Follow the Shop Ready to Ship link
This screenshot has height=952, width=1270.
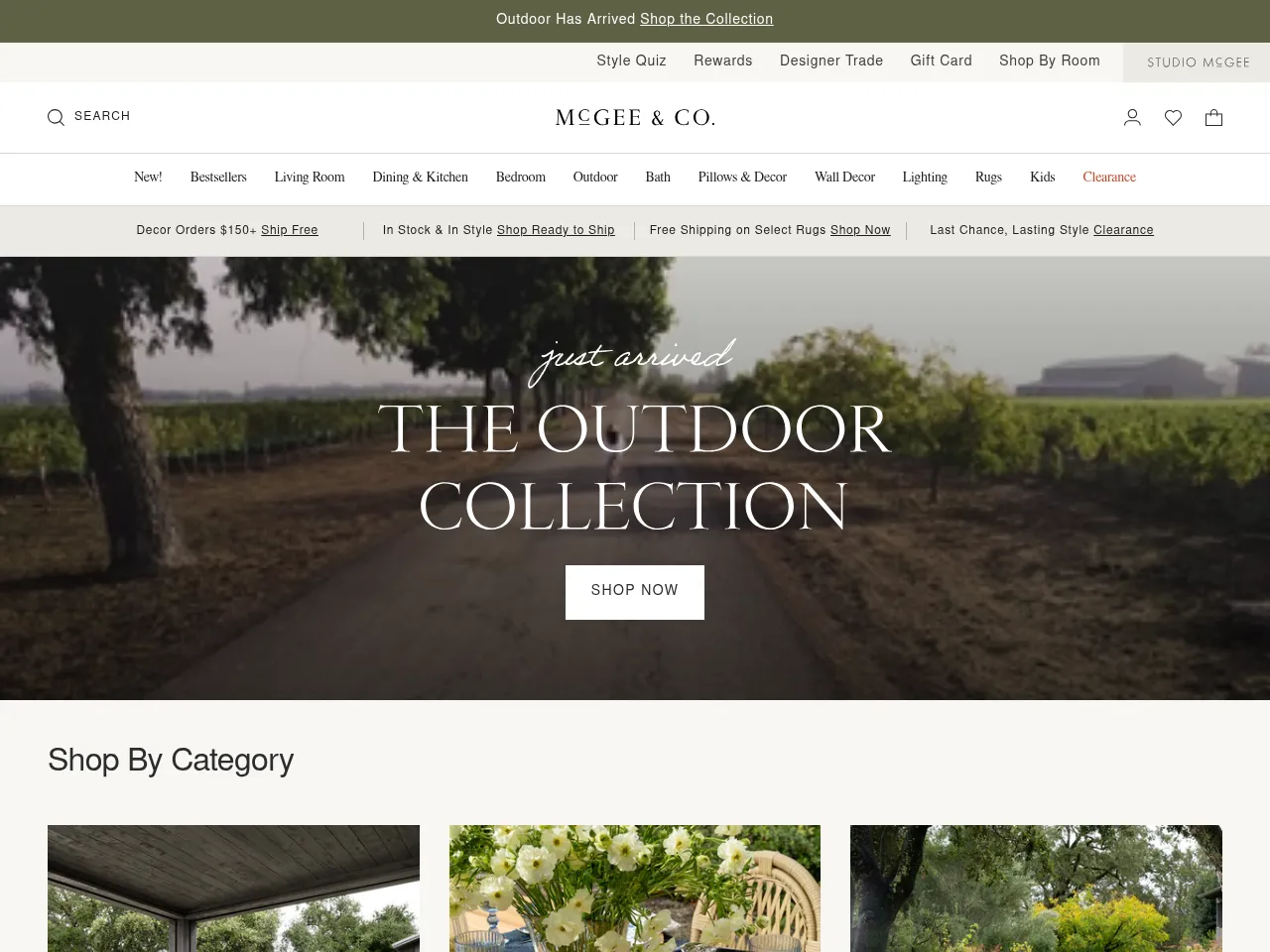(556, 230)
